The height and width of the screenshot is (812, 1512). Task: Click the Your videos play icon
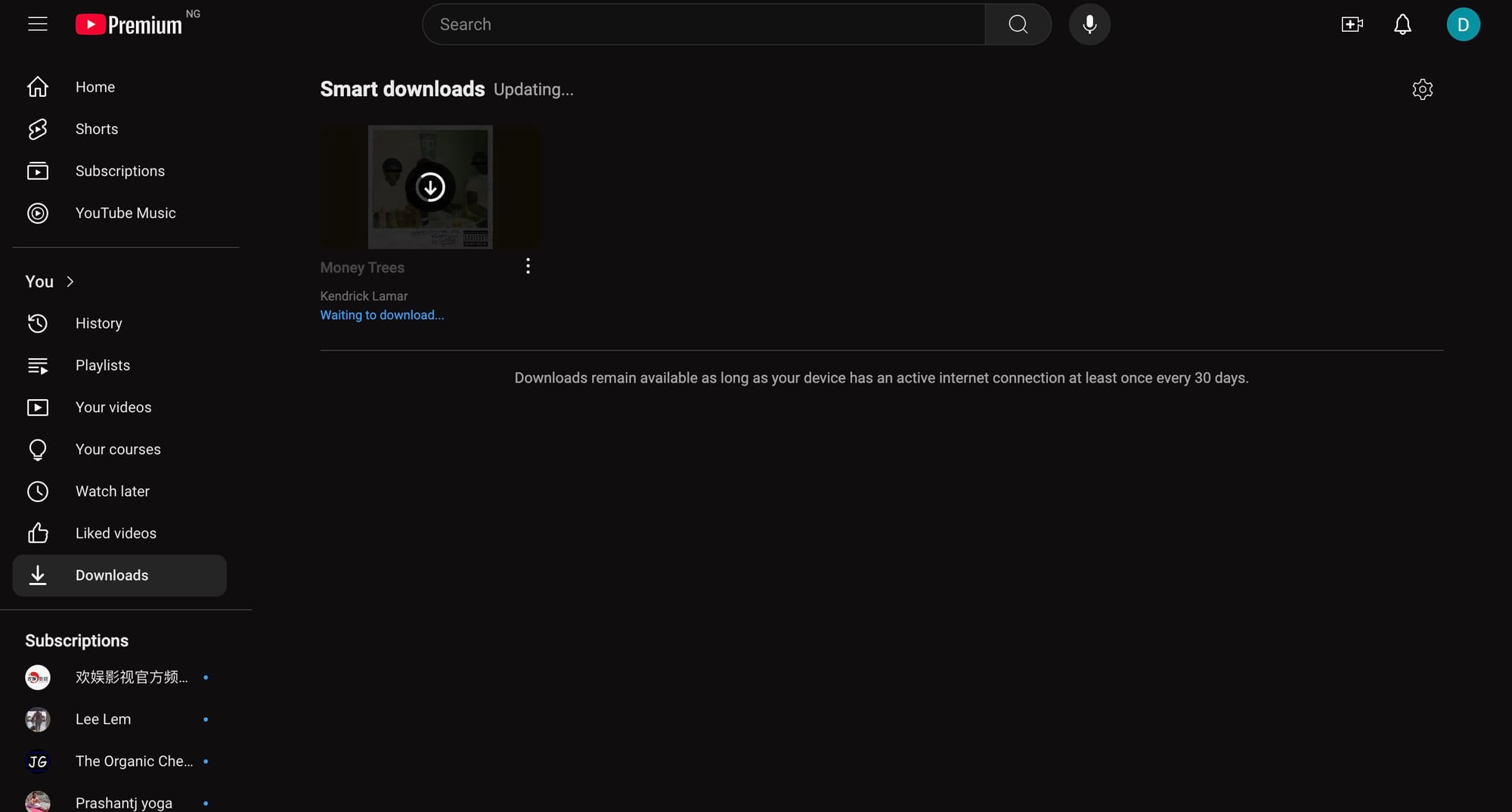[x=38, y=408]
